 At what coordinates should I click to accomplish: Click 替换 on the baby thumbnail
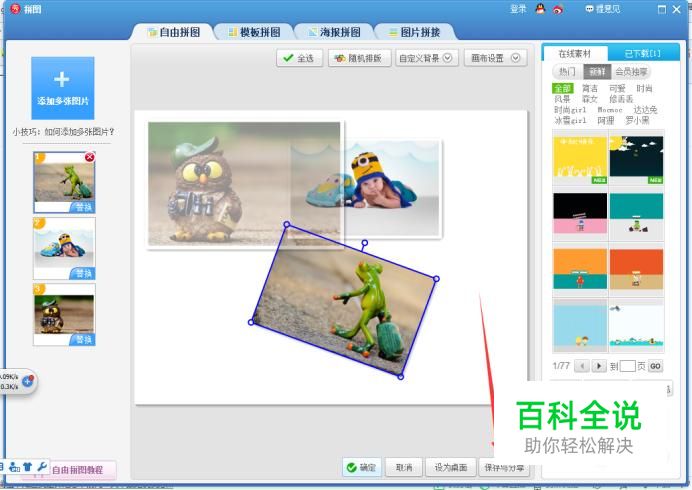(83, 274)
